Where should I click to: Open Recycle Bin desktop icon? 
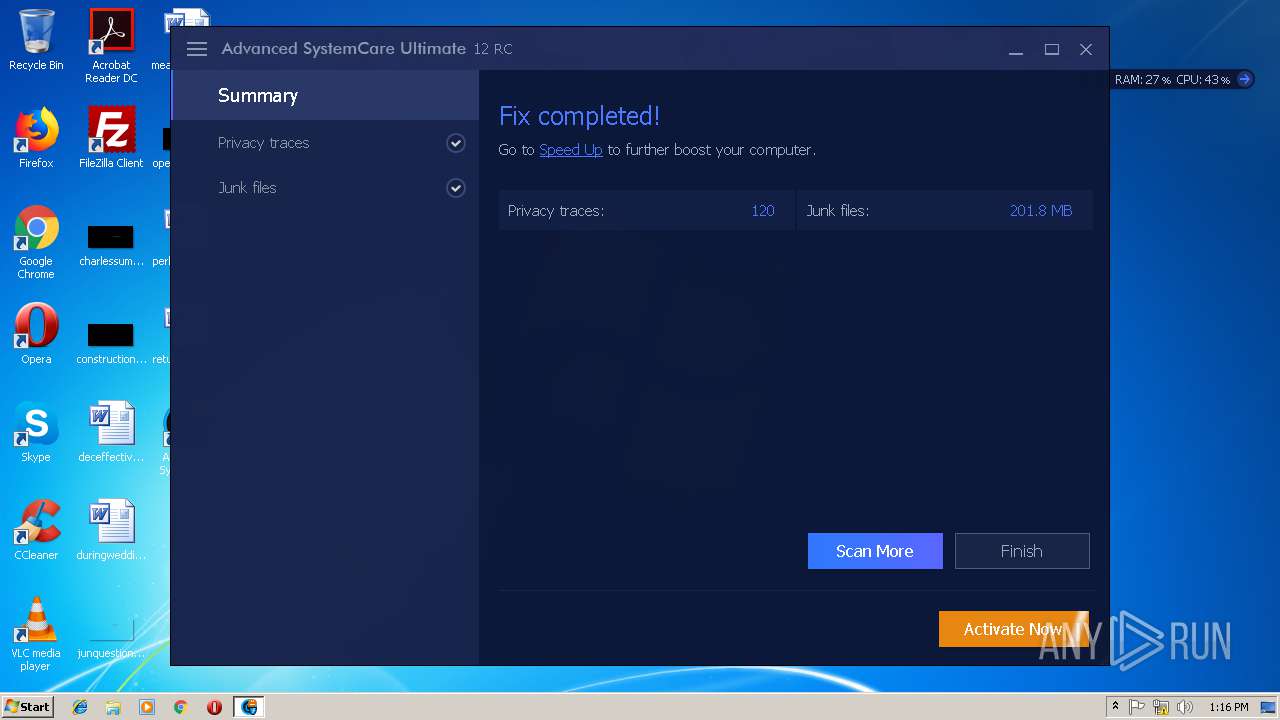36,40
